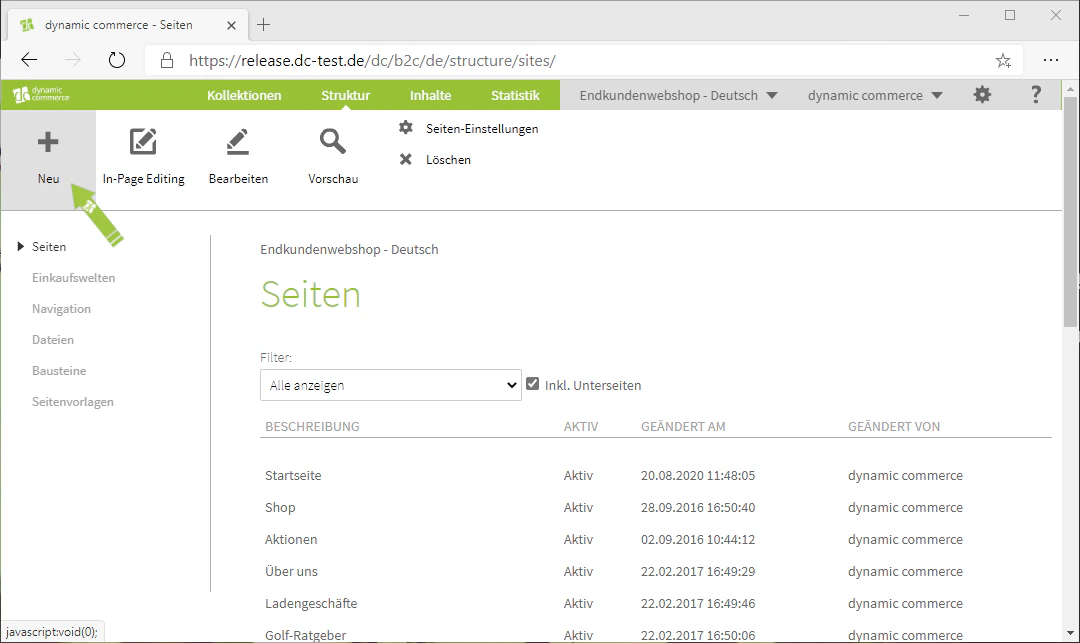Select Seiten in sidebar
The image size is (1080, 643).
[49, 247]
